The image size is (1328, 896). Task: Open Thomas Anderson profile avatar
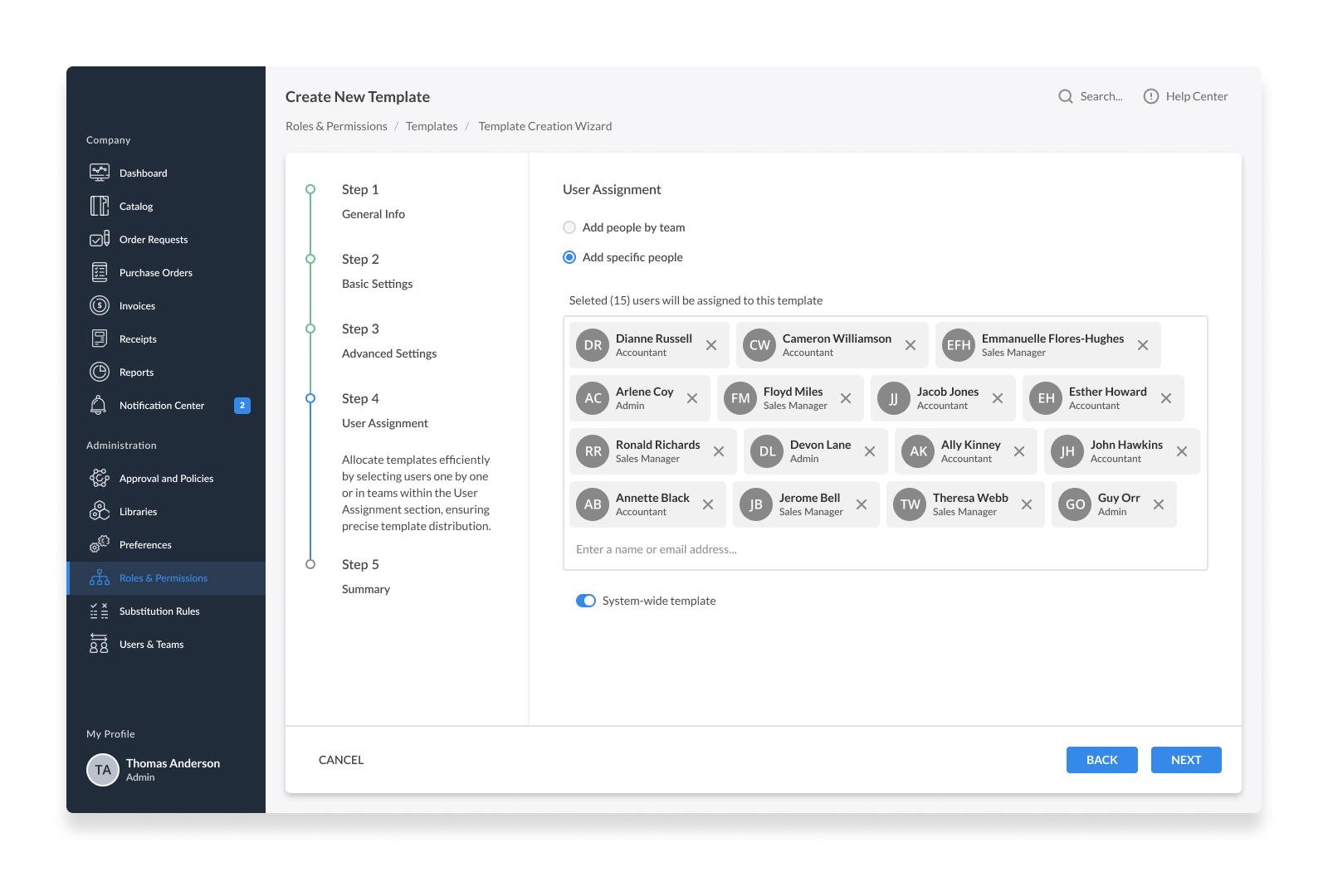click(103, 770)
